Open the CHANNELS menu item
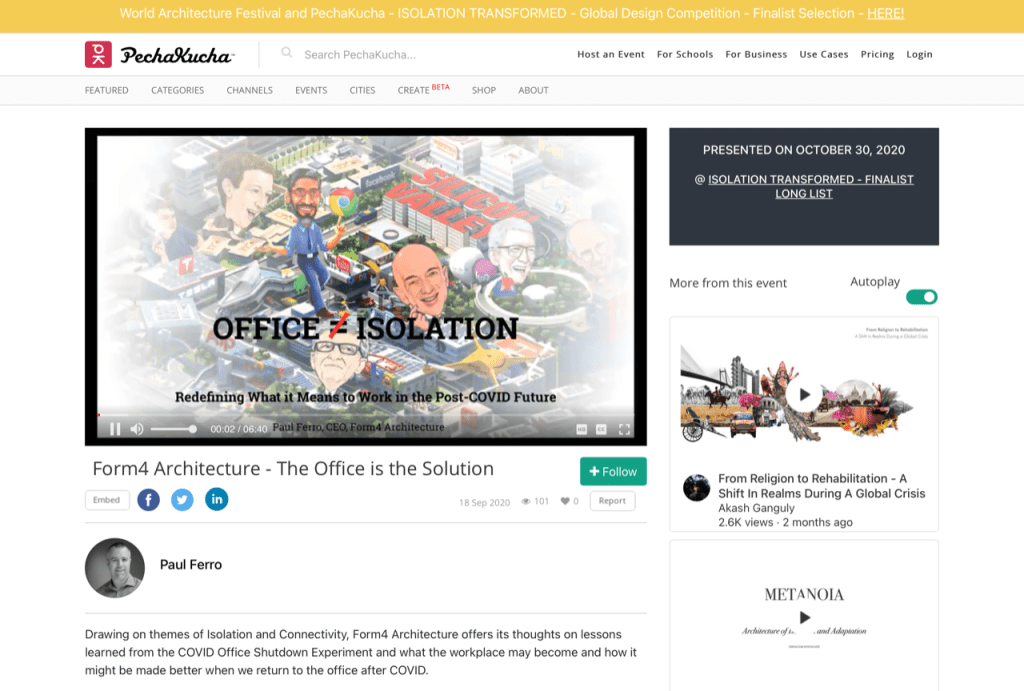This screenshot has width=1024, height=691. tap(249, 90)
